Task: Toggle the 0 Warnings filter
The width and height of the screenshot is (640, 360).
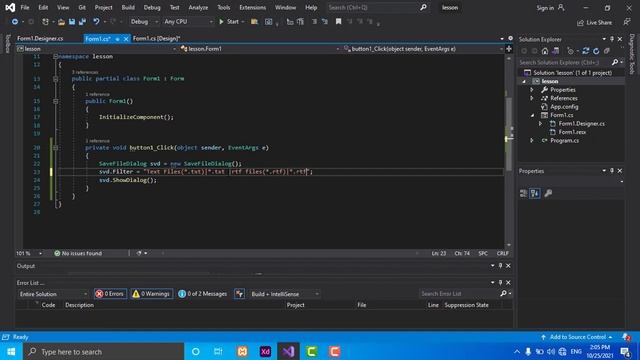Action: [x=151, y=294]
